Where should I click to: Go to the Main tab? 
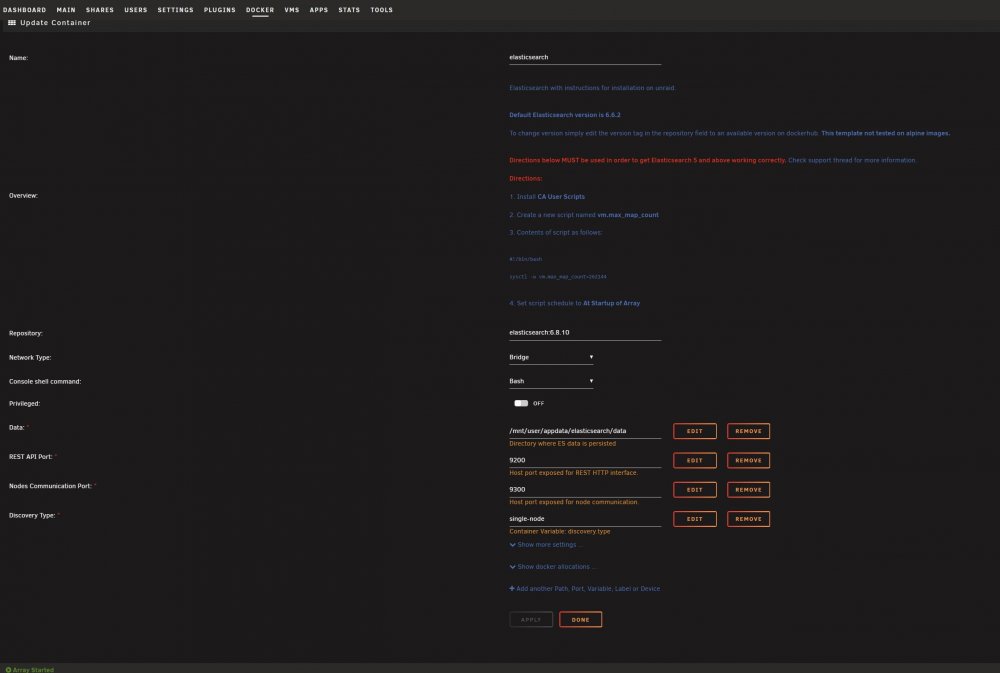pos(66,10)
